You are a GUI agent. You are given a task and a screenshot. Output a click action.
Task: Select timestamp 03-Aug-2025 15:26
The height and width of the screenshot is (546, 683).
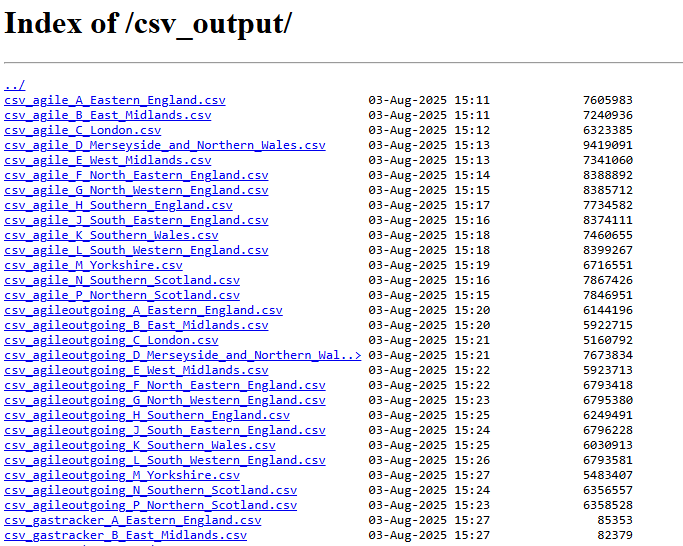[x=429, y=461]
